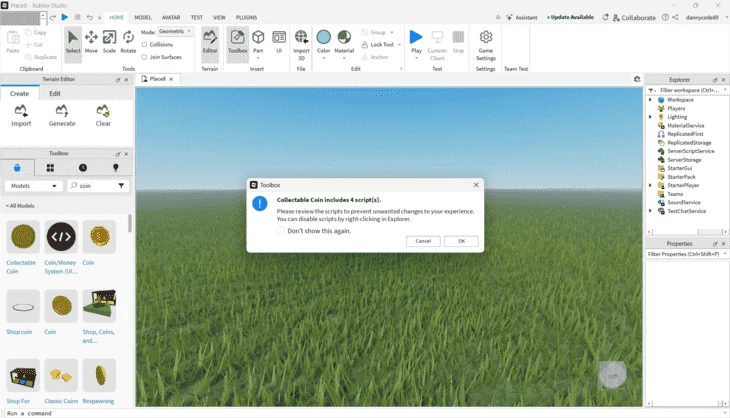
Task: Click Cancel in Toolbox dialog
Action: click(423, 241)
